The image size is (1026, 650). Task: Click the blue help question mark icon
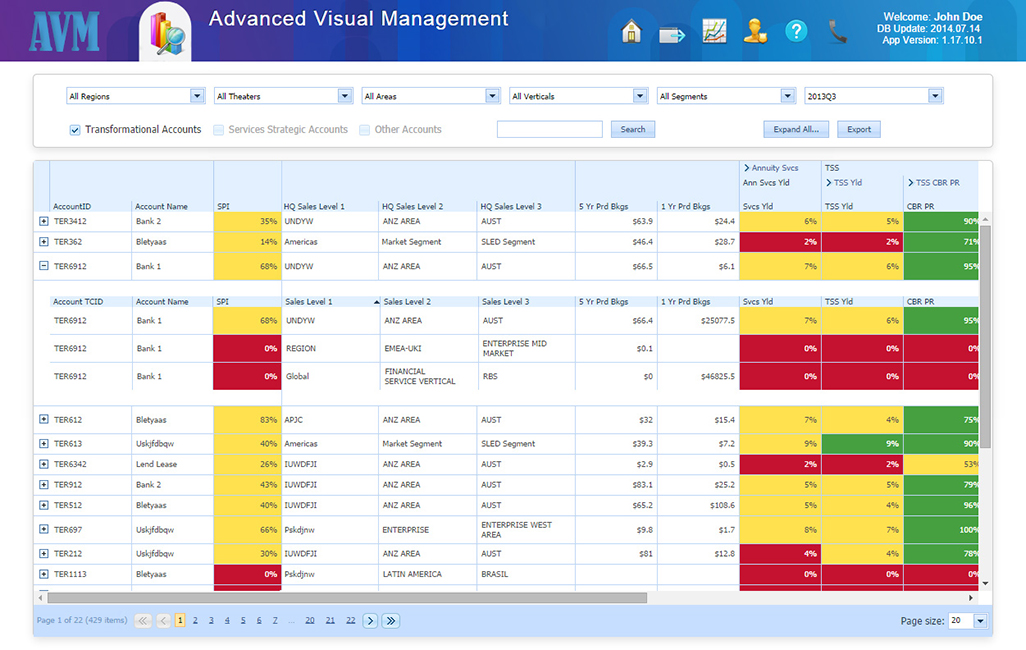pos(796,32)
